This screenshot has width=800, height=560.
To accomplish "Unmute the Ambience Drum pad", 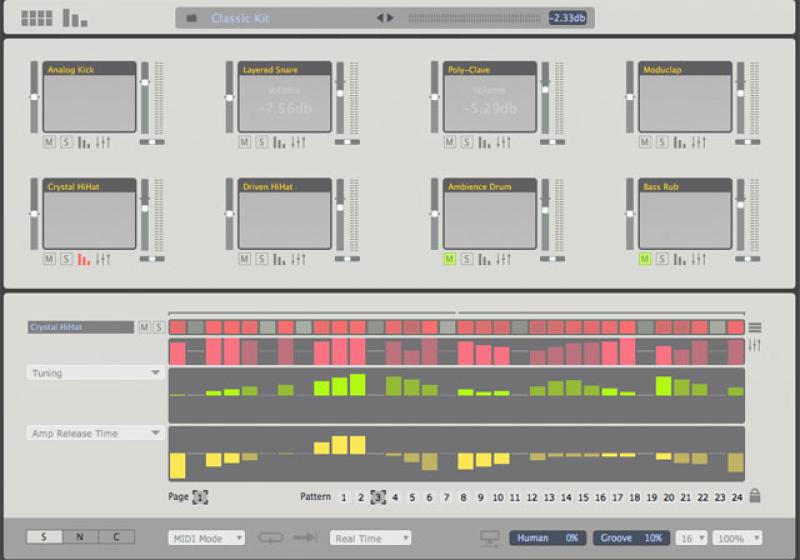I will tap(449, 259).
